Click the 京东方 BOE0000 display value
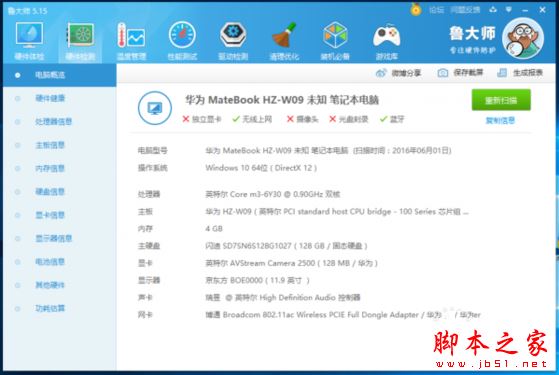Image resolution: width=559 pixels, height=375 pixels. 257,281
